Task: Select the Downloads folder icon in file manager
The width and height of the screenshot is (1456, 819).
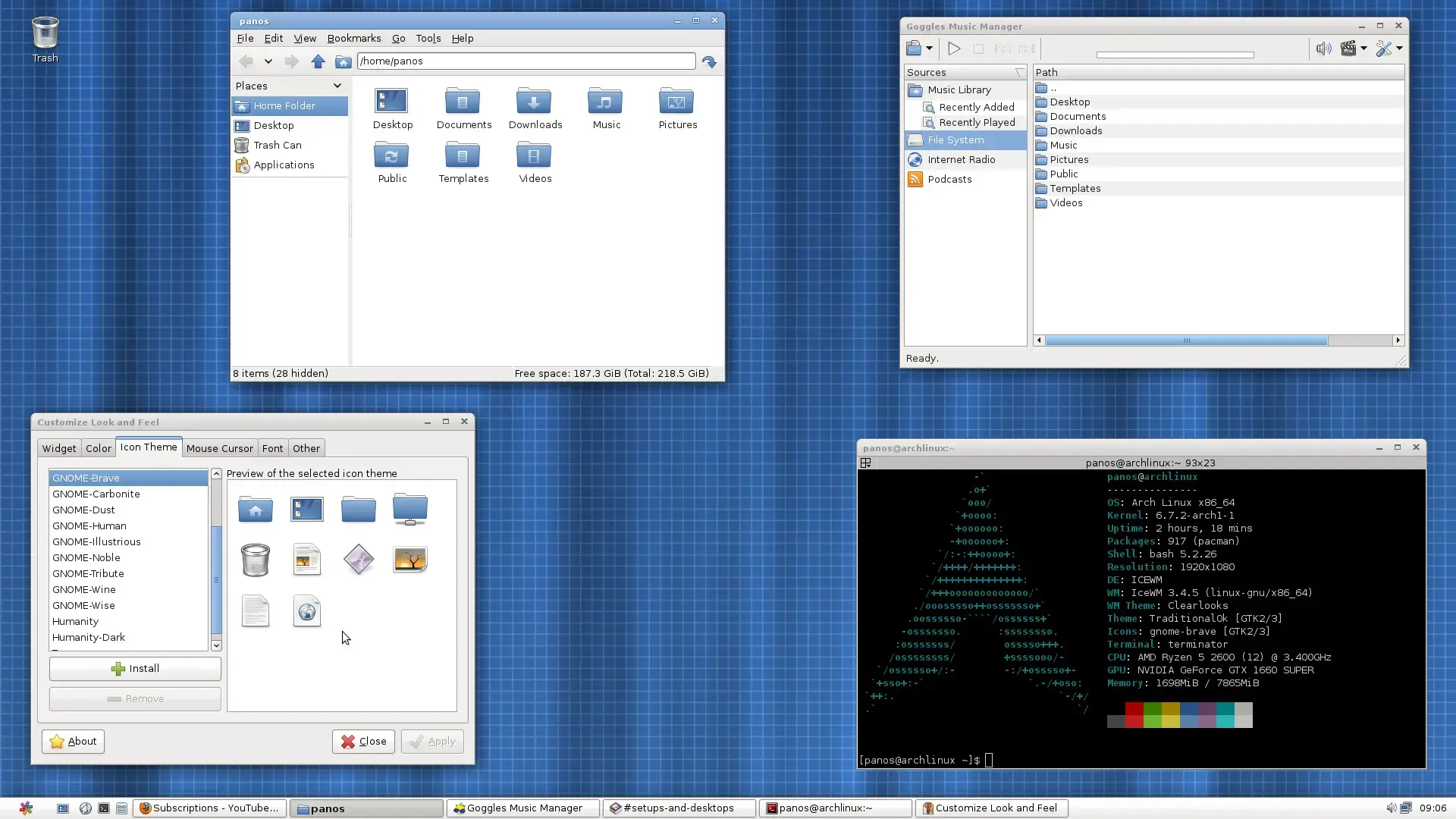Action: tap(535, 108)
